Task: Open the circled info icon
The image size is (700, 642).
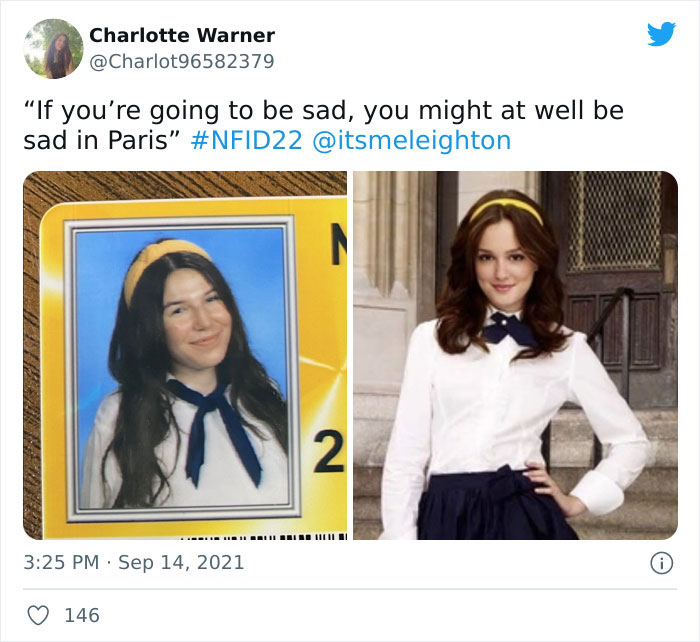Action: (x=661, y=563)
